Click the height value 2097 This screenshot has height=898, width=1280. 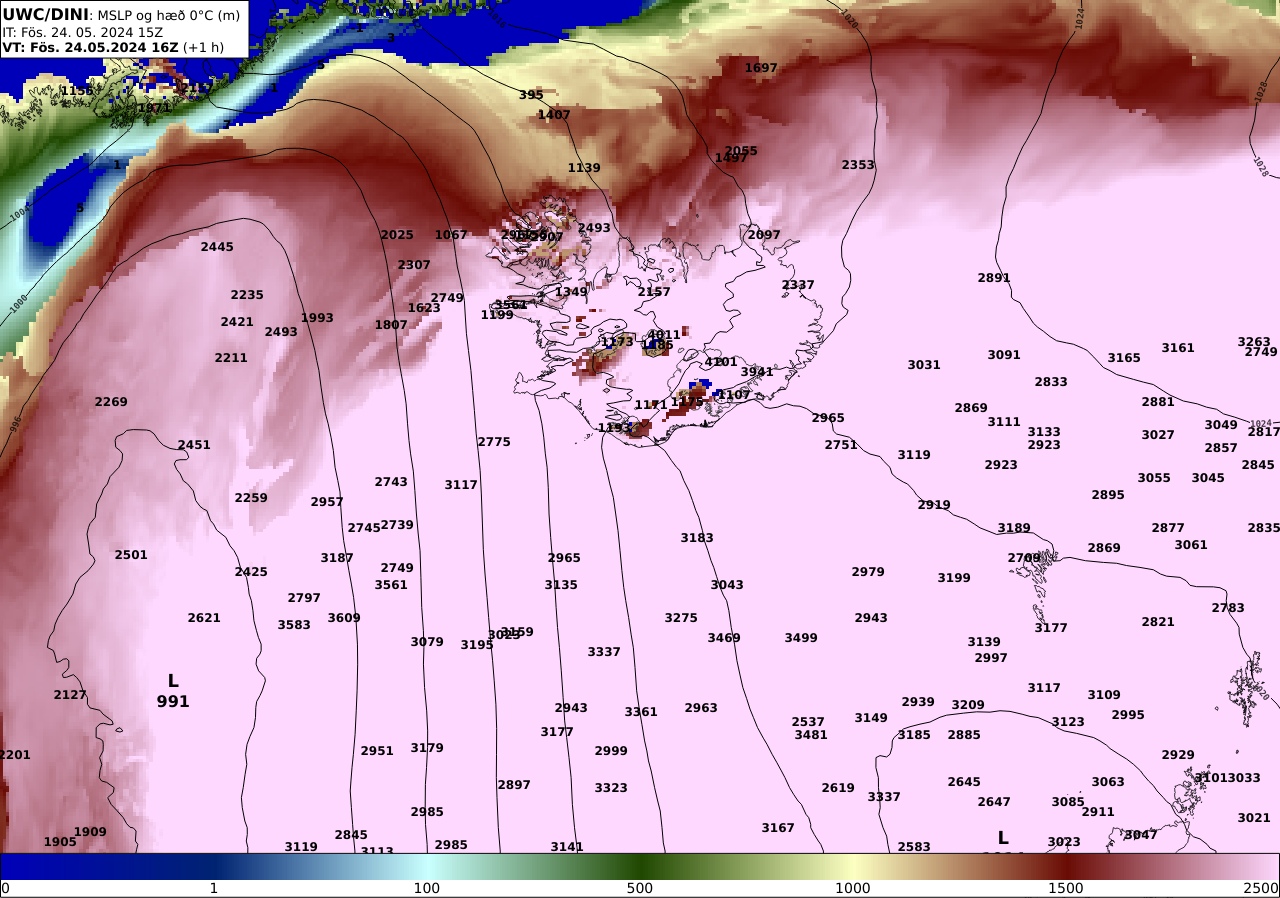764,235
